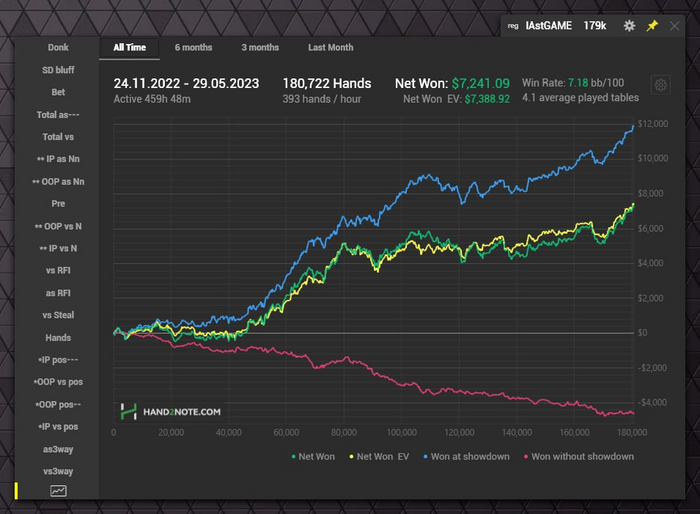Select the •IP pos--- sidebar item

point(58,360)
